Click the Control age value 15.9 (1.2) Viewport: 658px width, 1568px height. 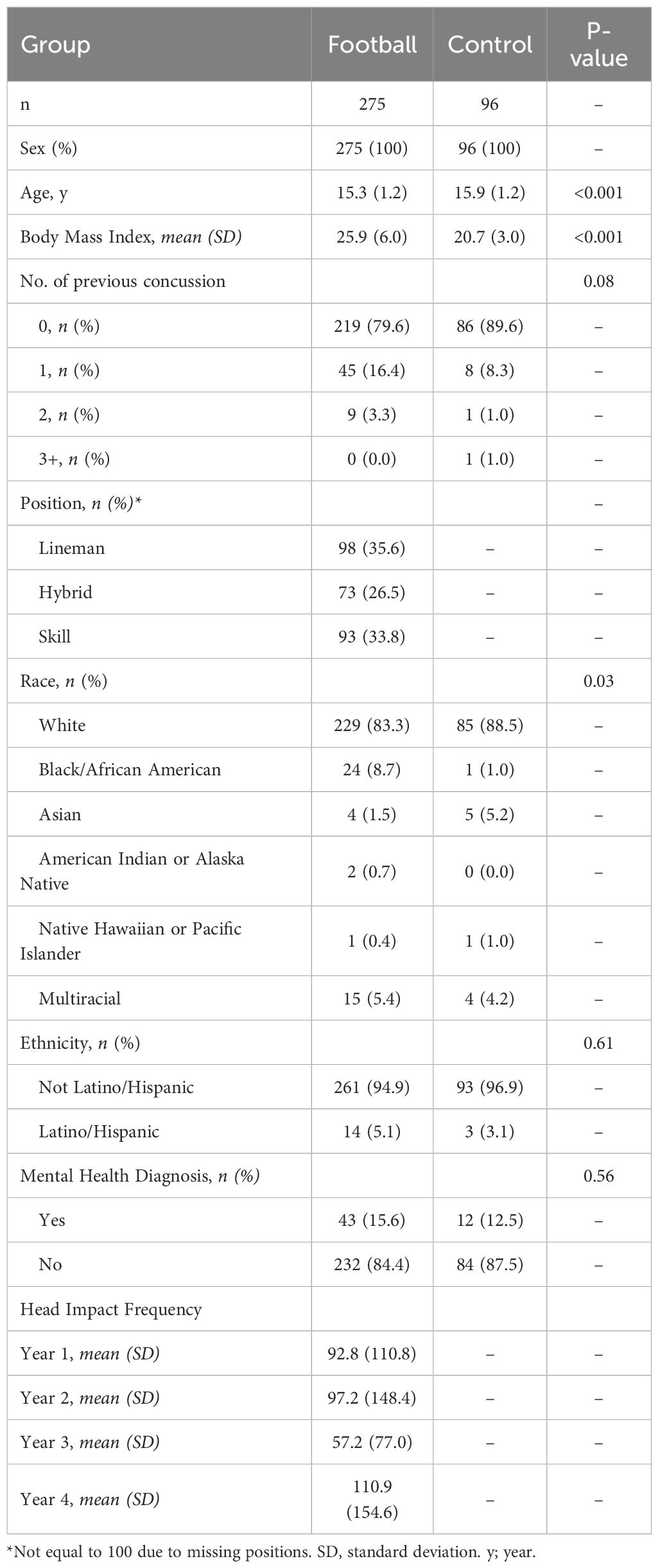(490, 193)
